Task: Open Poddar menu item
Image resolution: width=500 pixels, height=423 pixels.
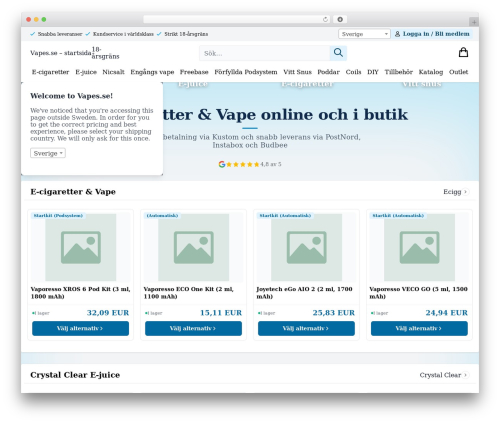Action: point(328,72)
